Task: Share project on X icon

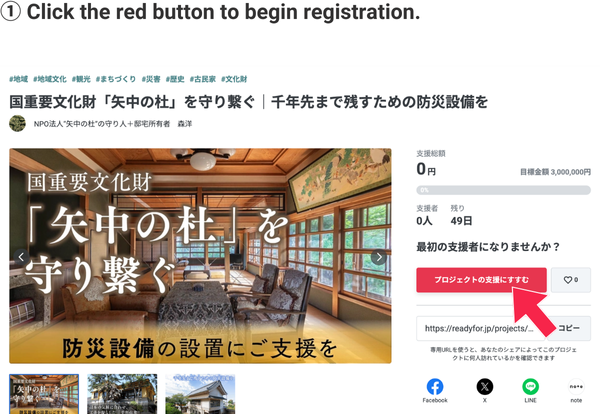Action: (484, 387)
